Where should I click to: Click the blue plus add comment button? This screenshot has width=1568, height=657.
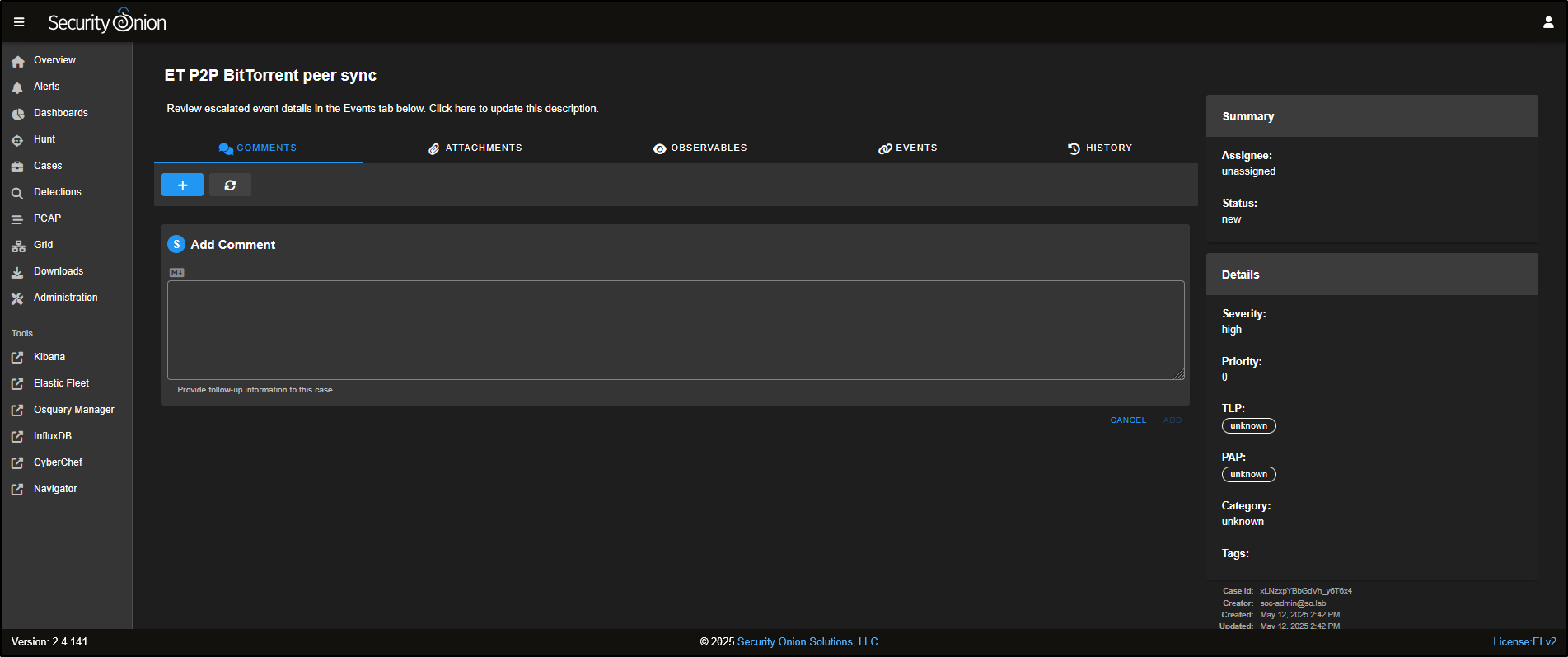pos(182,185)
